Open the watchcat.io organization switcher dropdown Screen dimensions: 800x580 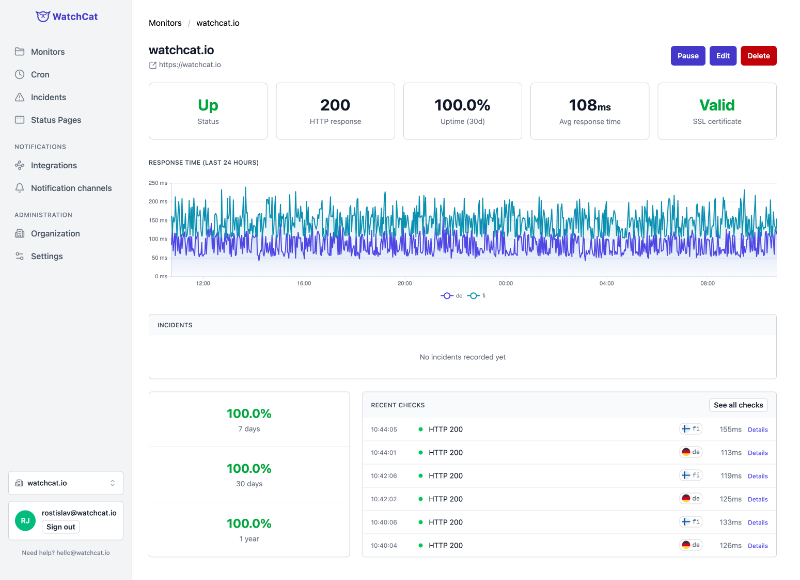(66, 483)
